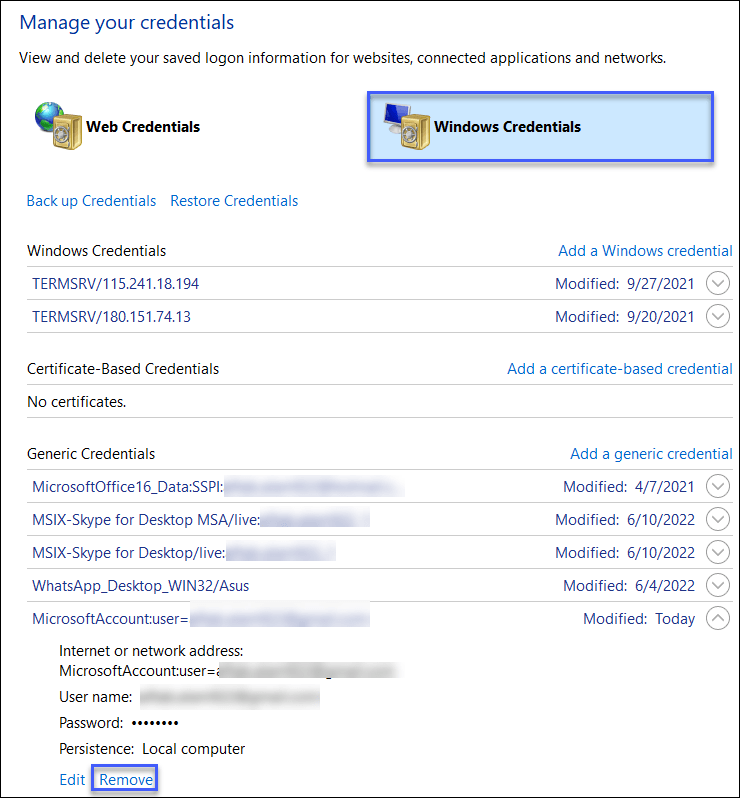Screen dimensions: 740x798
Task: Click Modified: 6/4/2022 date
Action: pos(629,586)
